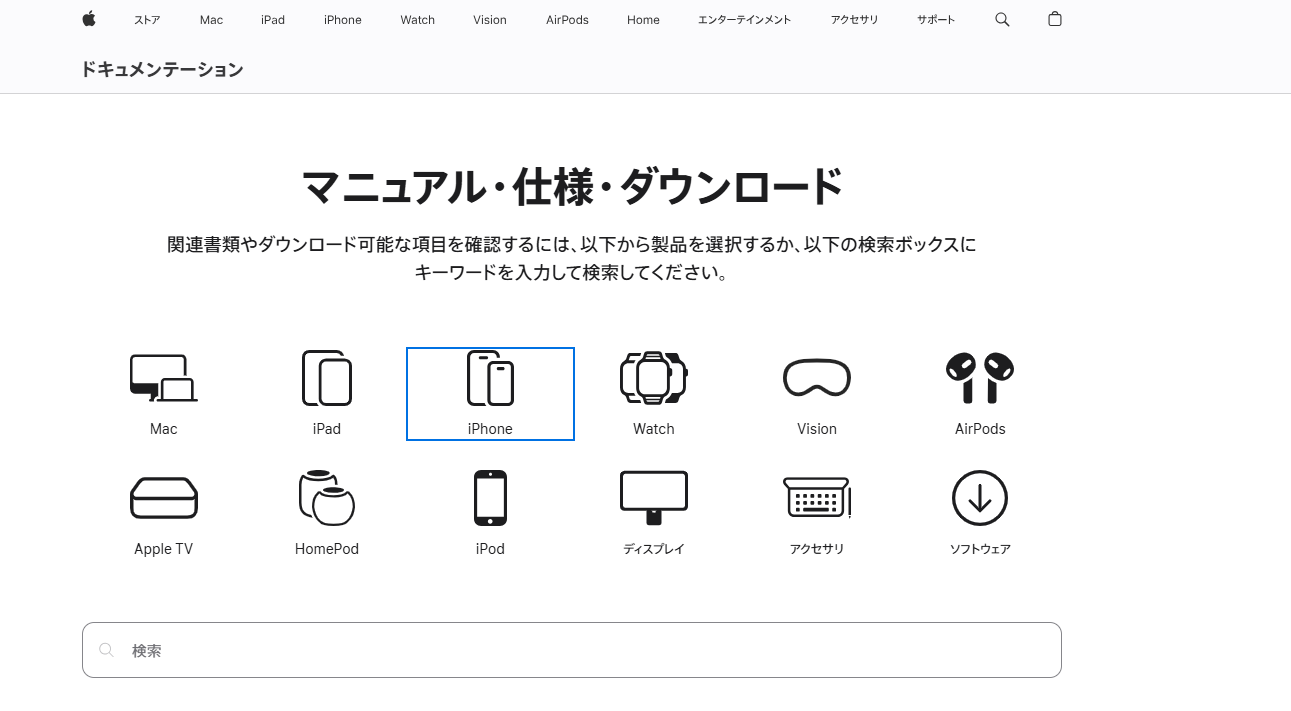Pick the Vision headset icon
The width and height of the screenshot is (1291, 711).
tap(817, 378)
